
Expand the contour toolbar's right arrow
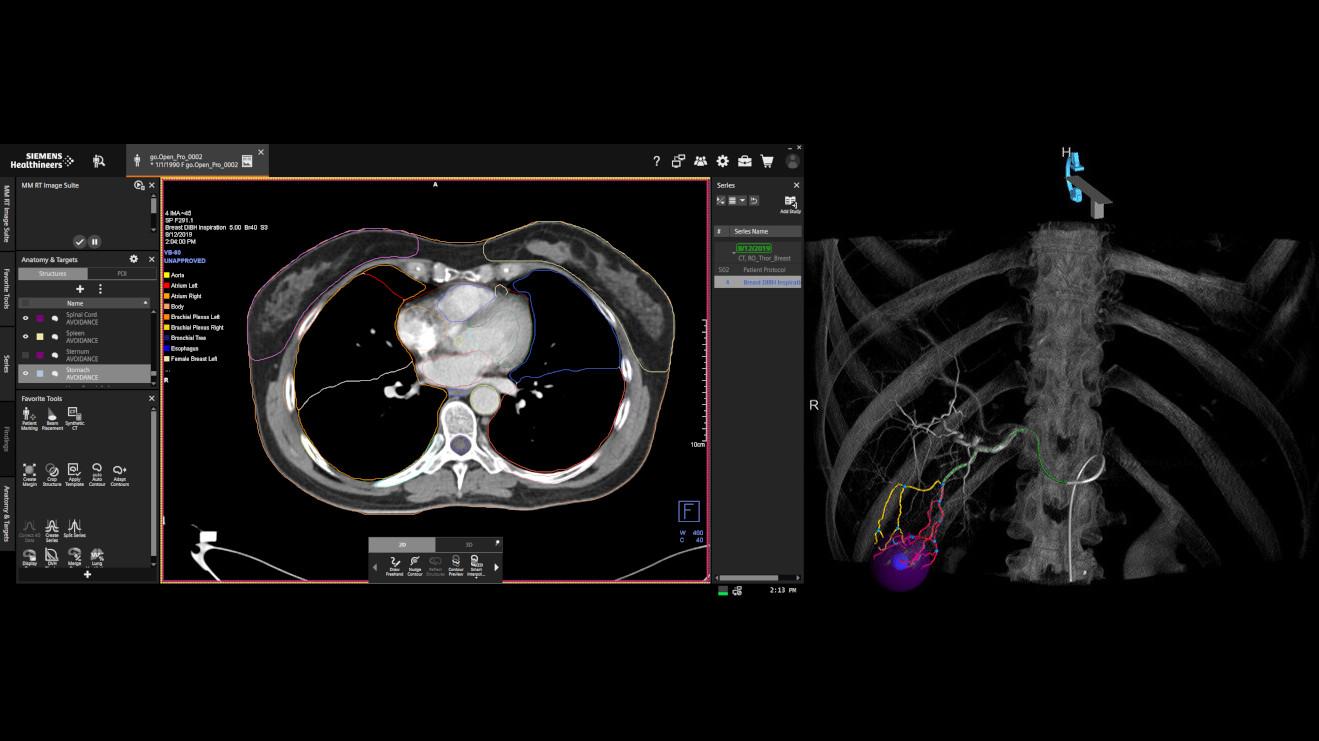[496, 567]
